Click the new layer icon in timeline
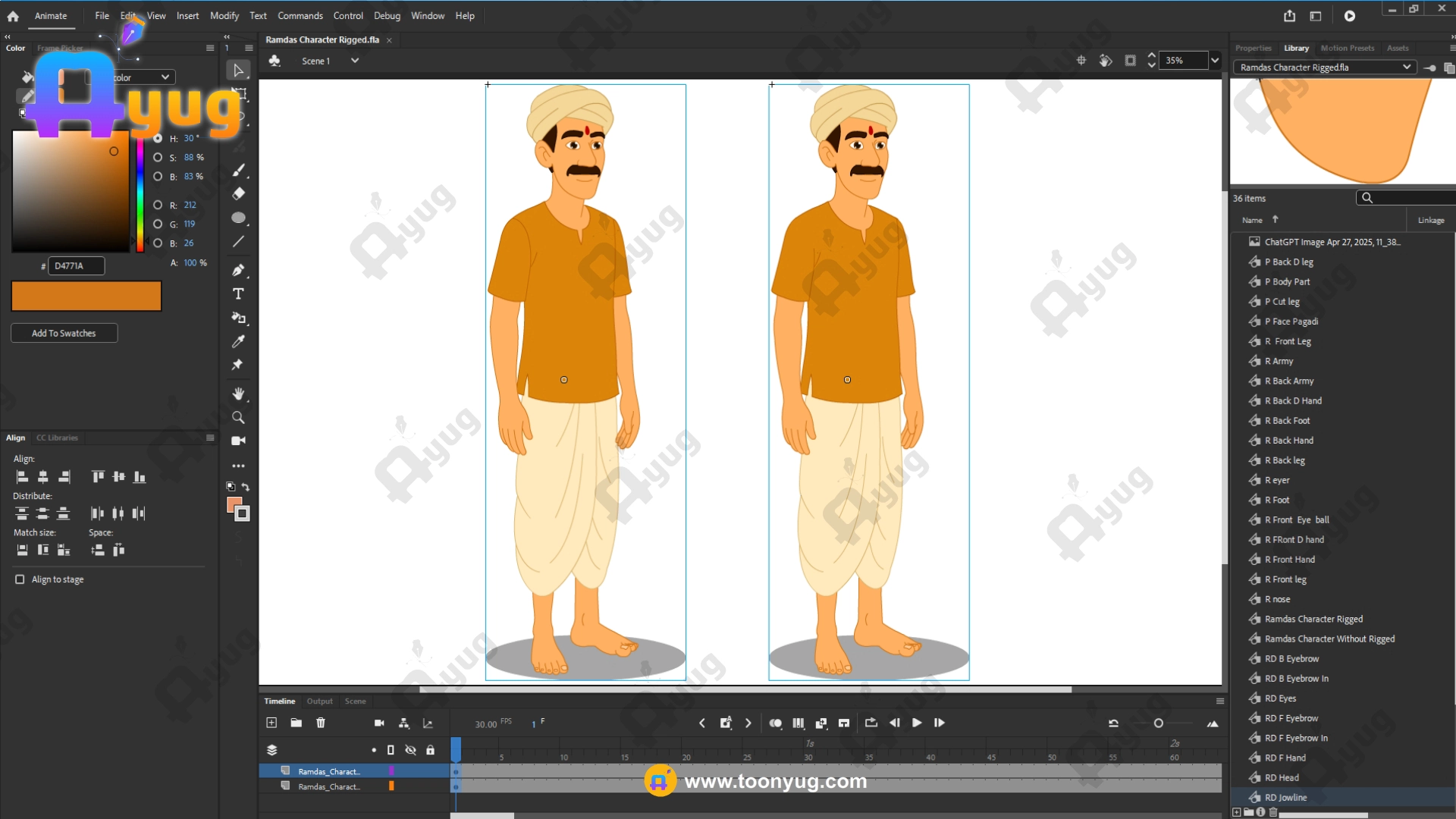Screen dimensions: 1456x819 pos(271,723)
